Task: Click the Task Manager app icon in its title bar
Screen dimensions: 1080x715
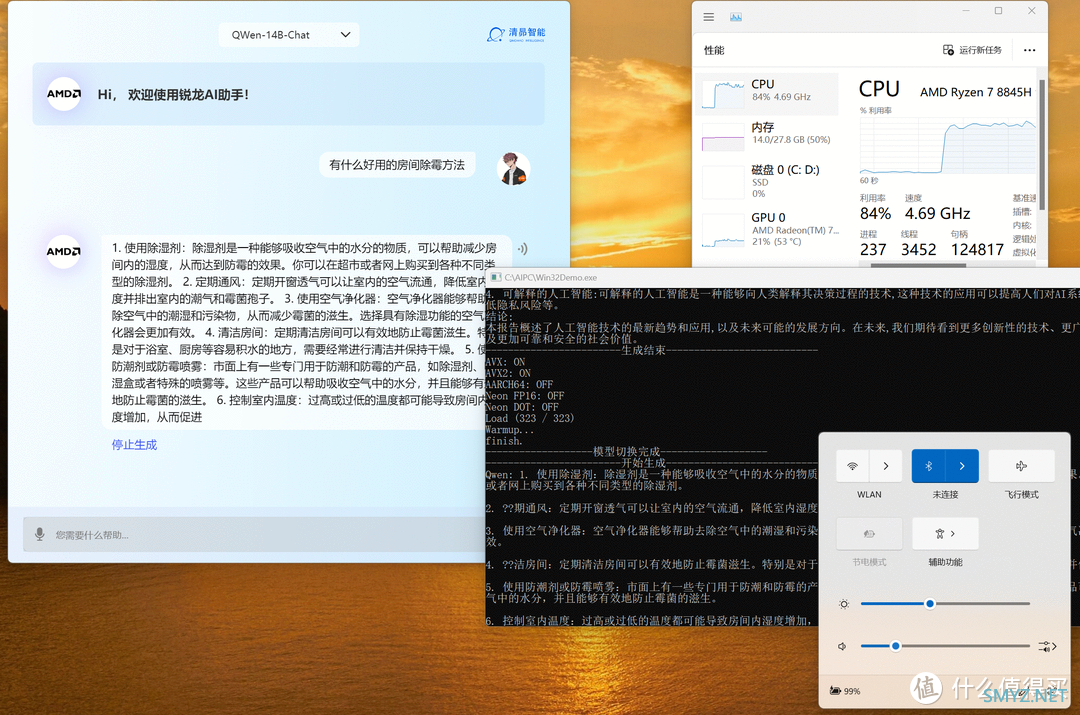Action: tap(736, 17)
